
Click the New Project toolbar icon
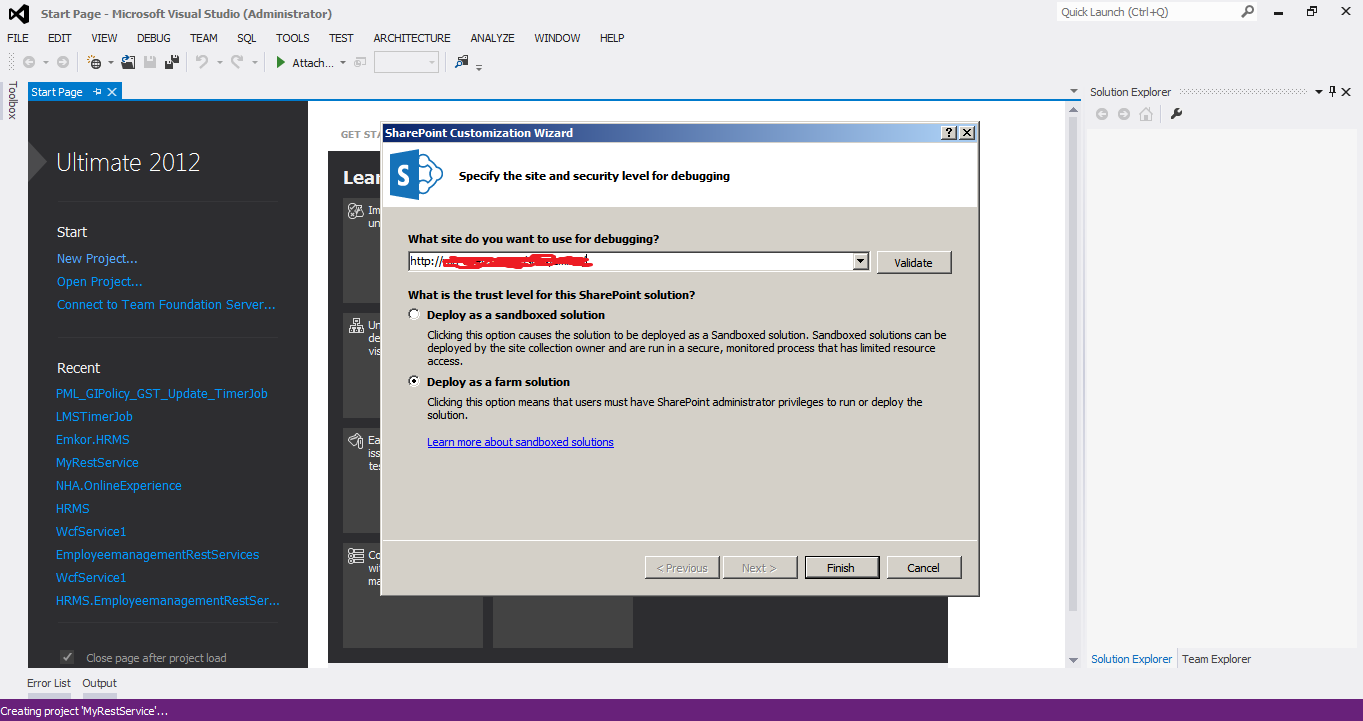94,62
